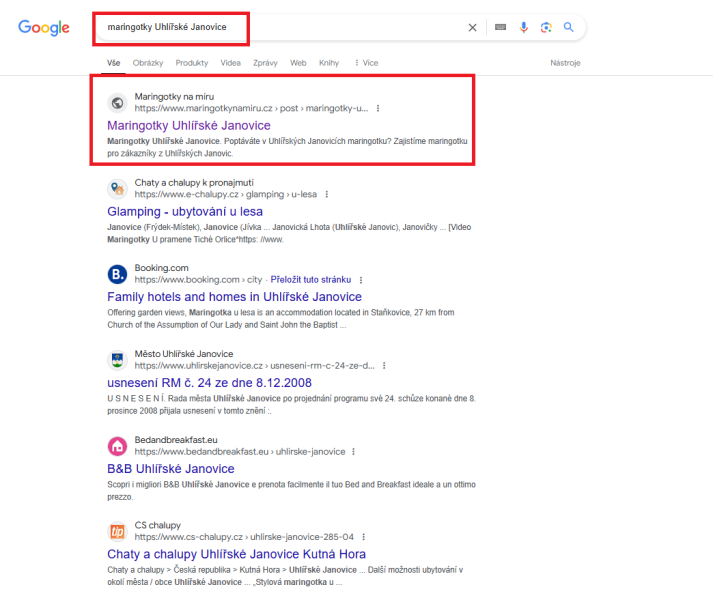
Task: Switch to the Knihy tab
Action: point(329,63)
